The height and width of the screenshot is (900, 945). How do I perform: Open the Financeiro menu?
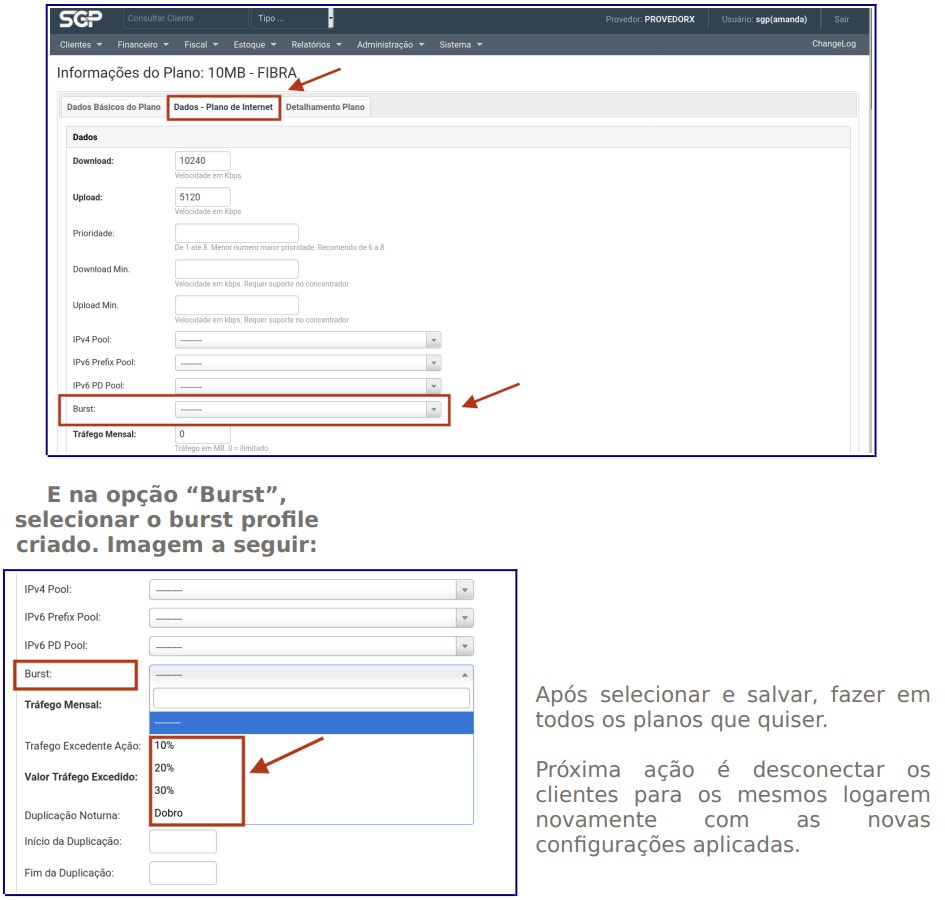click(x=142, y=45)
